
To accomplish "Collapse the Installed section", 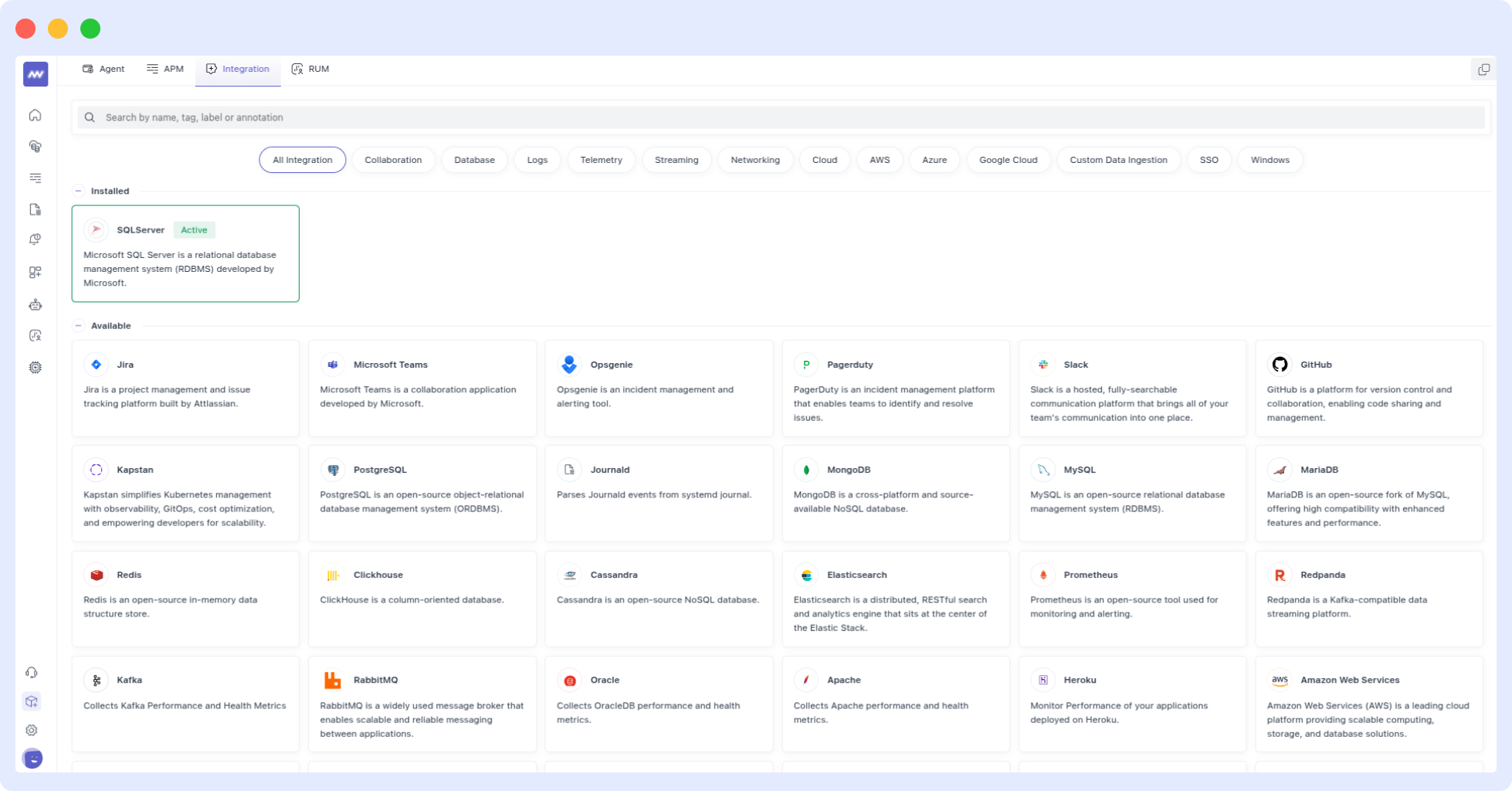I will pyautogui.click(x=78, y=191).
